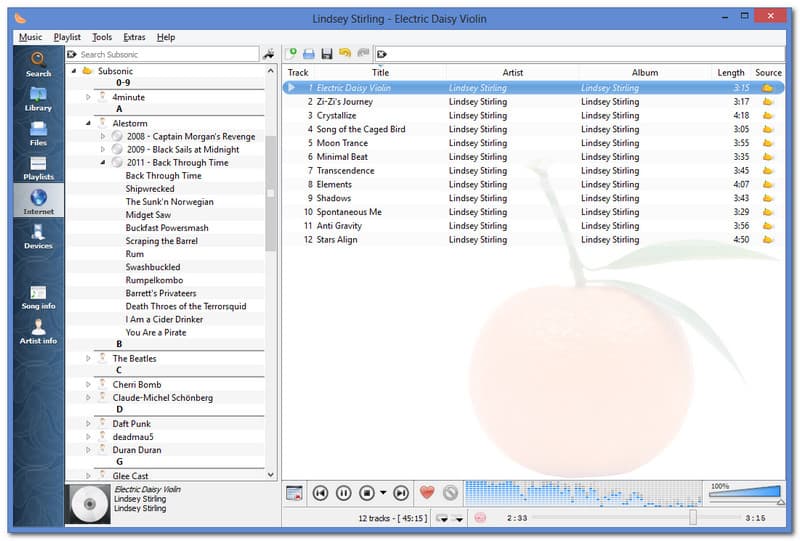The width and height of the screenshot is (800, 541).
Task: Select the Anti Gravity playlist row
Action: tap(533, 226)
